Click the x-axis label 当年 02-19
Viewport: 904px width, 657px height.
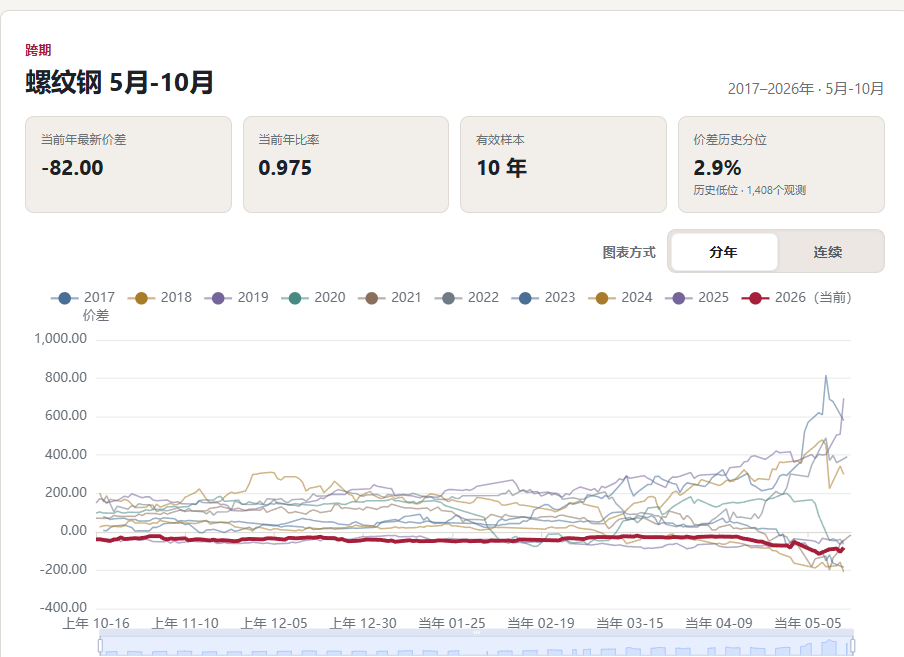click(x=541, y=624)
